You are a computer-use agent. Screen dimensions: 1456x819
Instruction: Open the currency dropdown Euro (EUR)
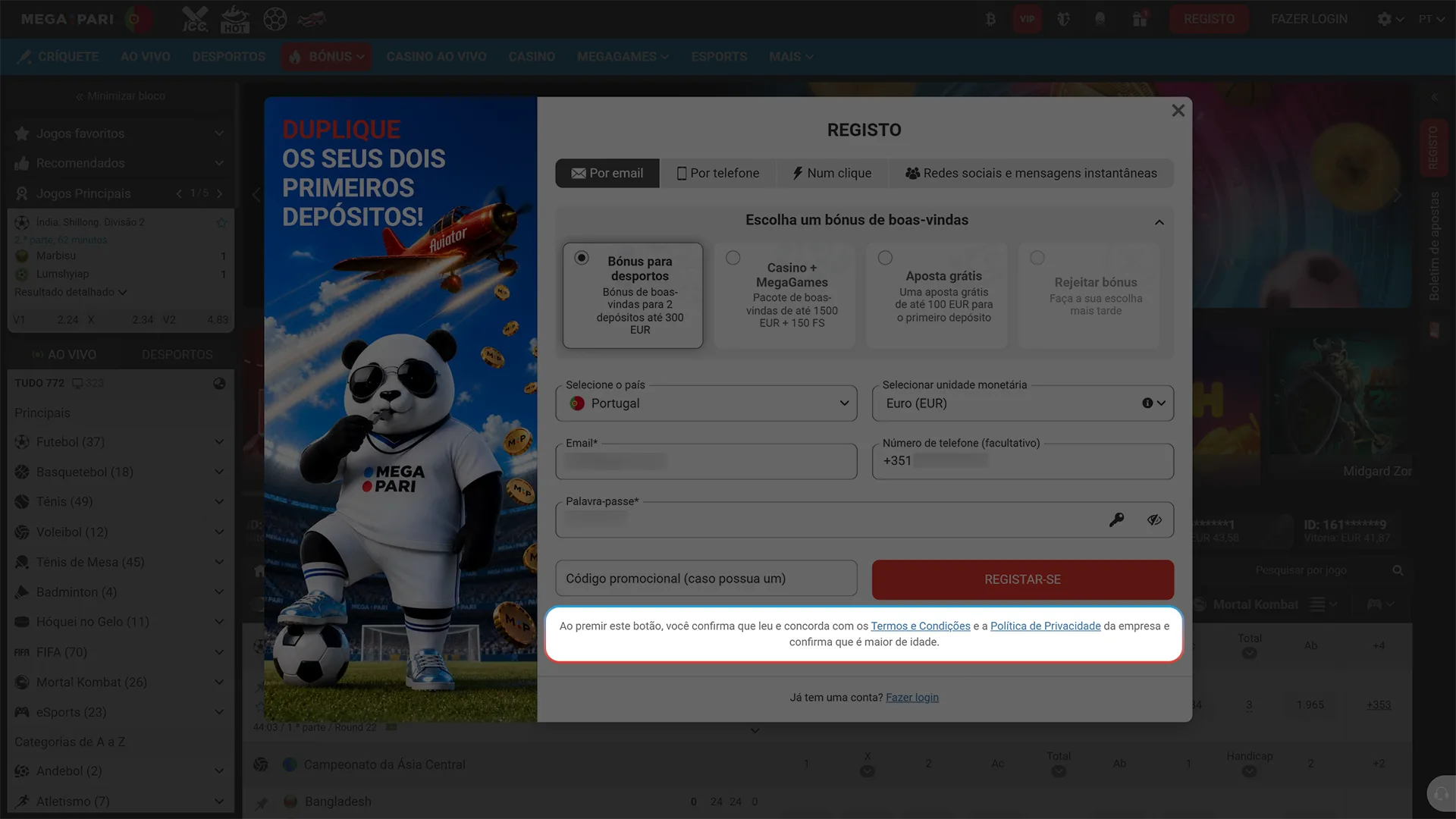coord(1022,403)
